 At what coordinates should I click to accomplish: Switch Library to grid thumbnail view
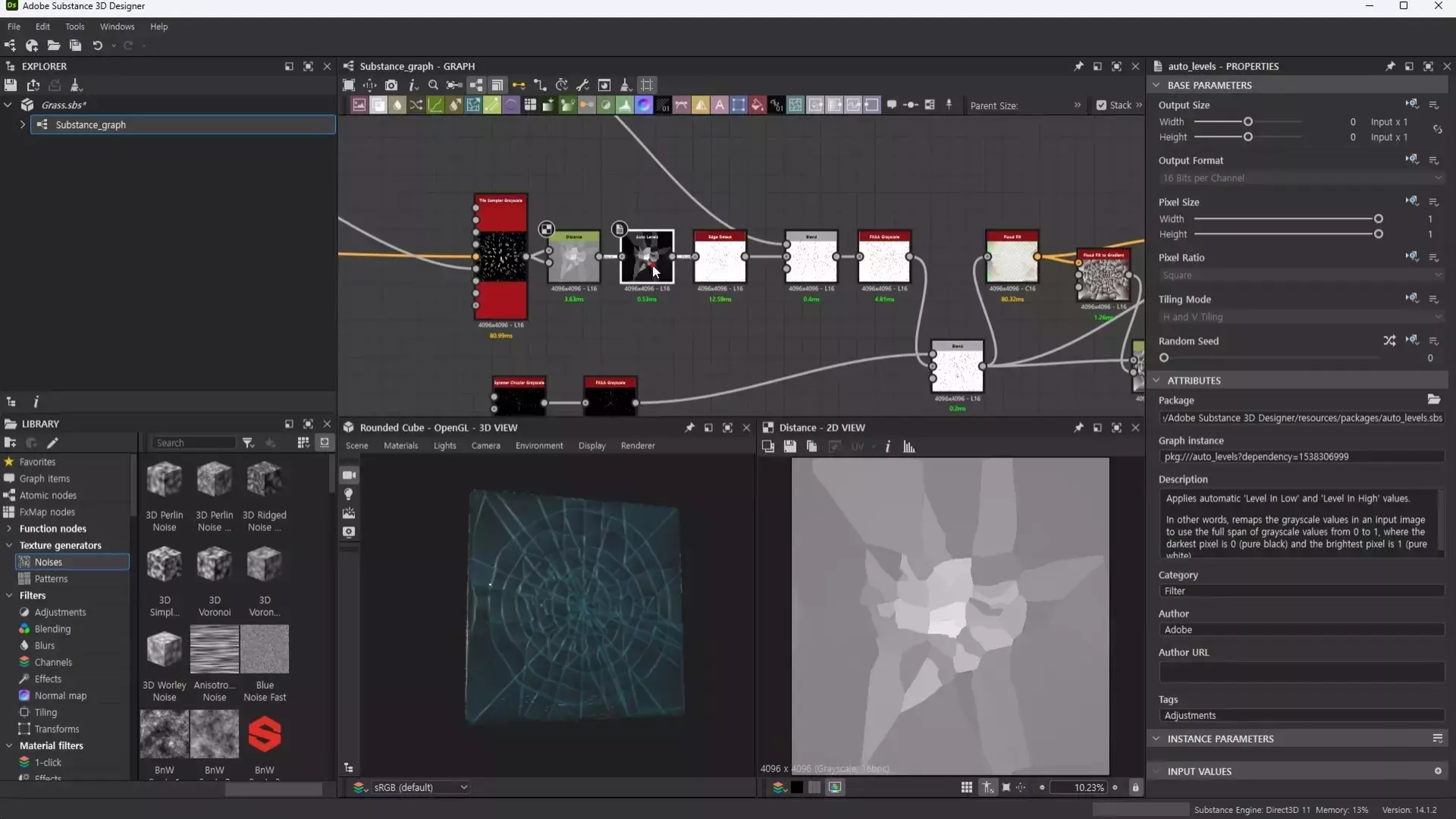click(x=303, y=443)
